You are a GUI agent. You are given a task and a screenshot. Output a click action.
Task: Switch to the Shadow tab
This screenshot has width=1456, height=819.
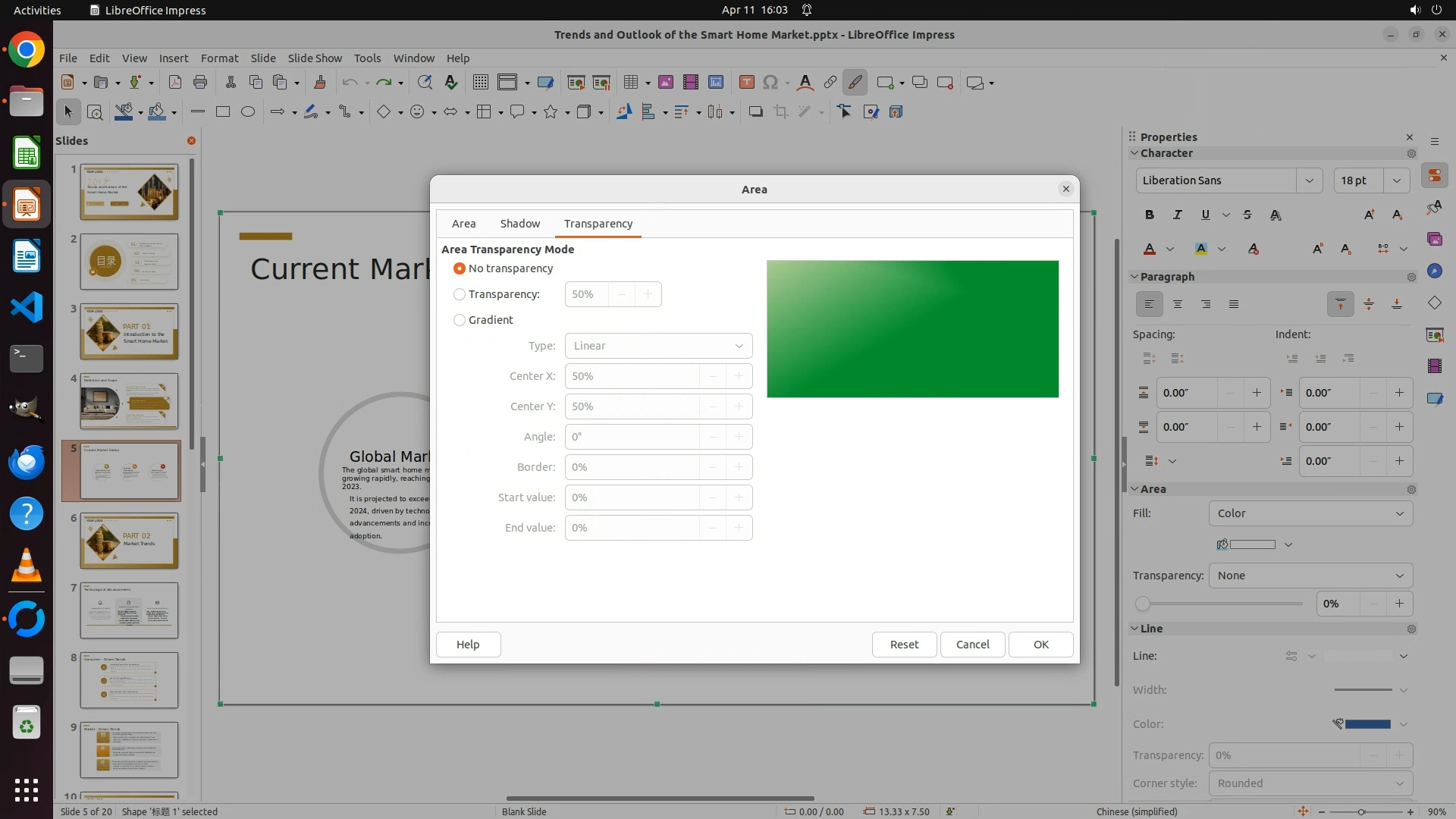tap(519, 224)
